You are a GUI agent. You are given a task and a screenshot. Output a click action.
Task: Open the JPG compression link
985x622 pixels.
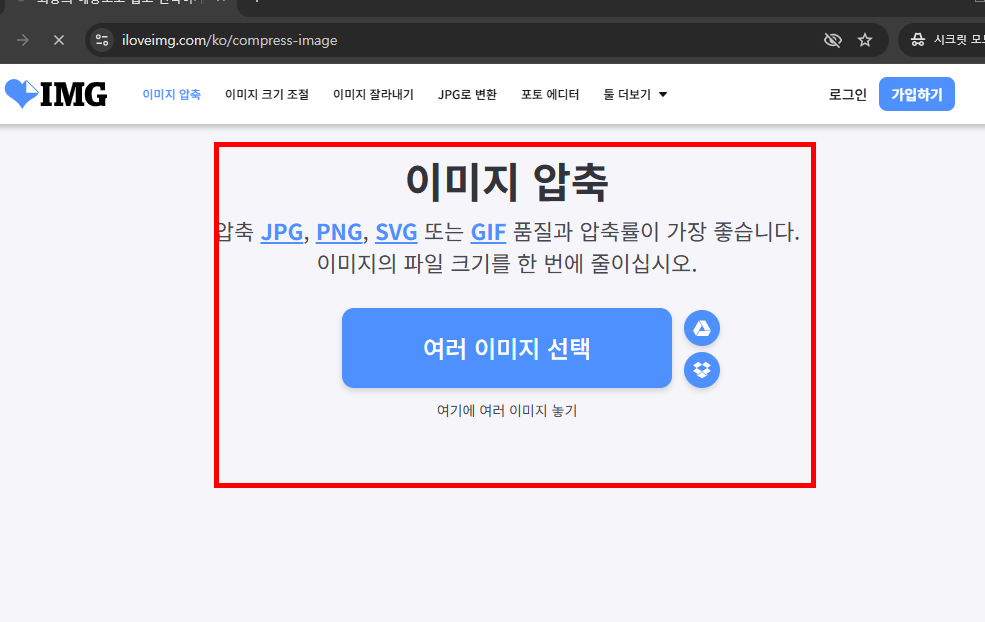pos(281,231)
